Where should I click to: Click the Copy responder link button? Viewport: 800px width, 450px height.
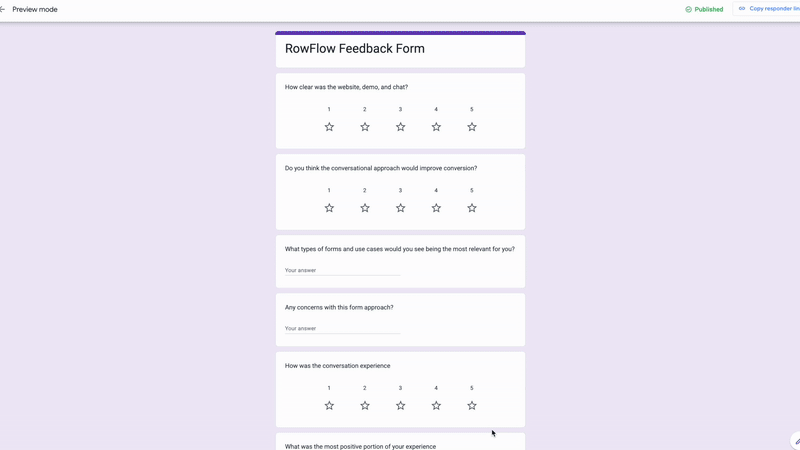click(x=768, y=9)
